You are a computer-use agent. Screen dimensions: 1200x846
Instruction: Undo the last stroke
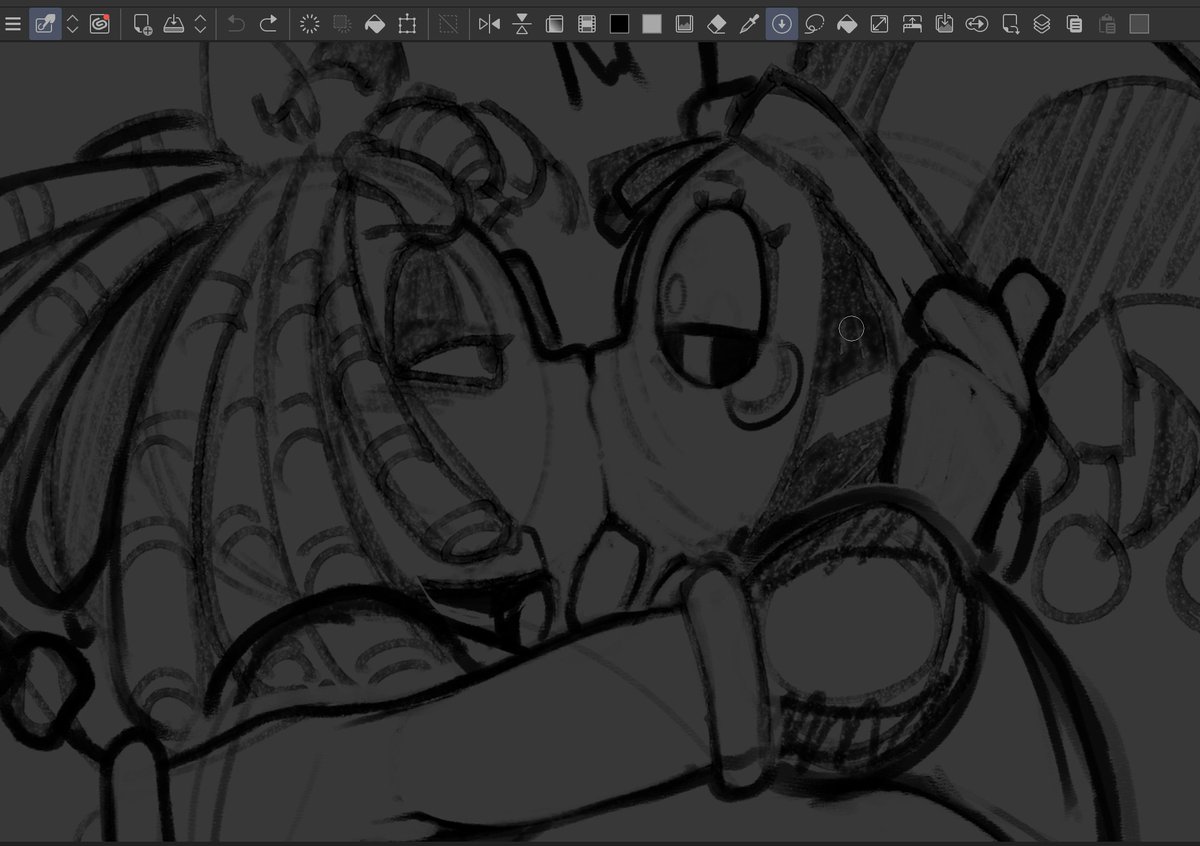[236, 23]
